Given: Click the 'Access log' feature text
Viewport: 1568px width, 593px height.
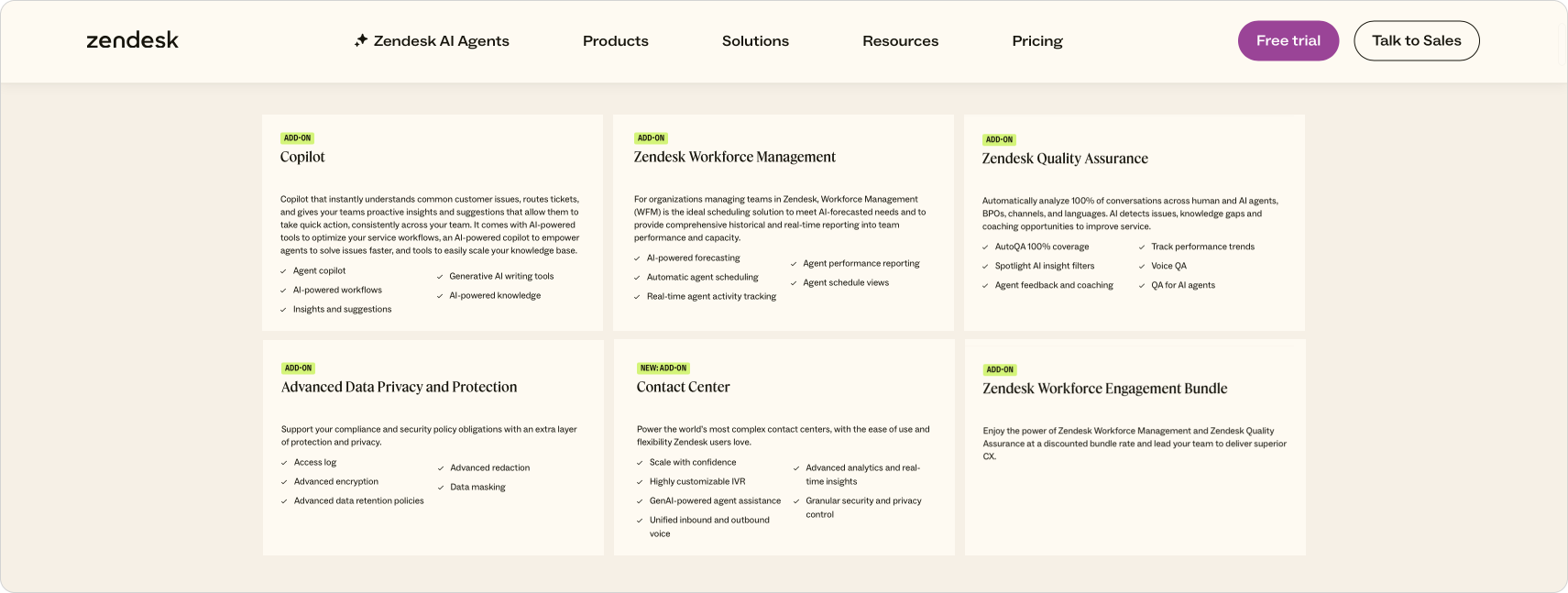Looking at the screenshot, I should coord(315,463).
